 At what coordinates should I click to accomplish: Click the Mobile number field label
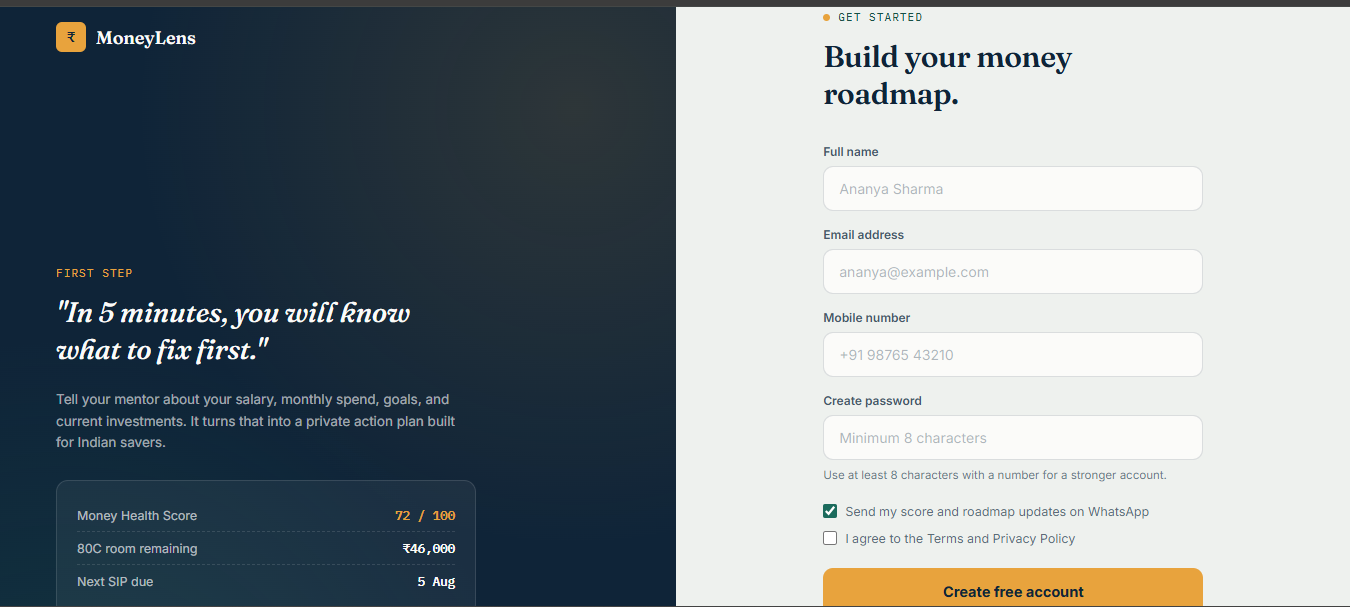pyautogui.click(x=867, y=318)
